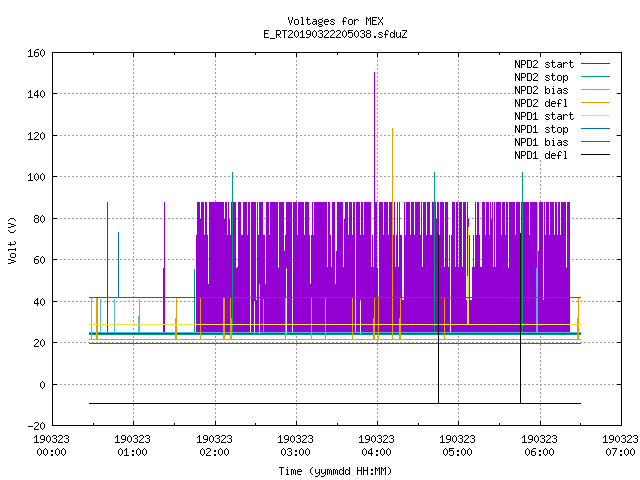The height and width of the screenshot is (480, 640).
Task: Click the NPD1 start yellow legend line
Action: coord(595,116)
